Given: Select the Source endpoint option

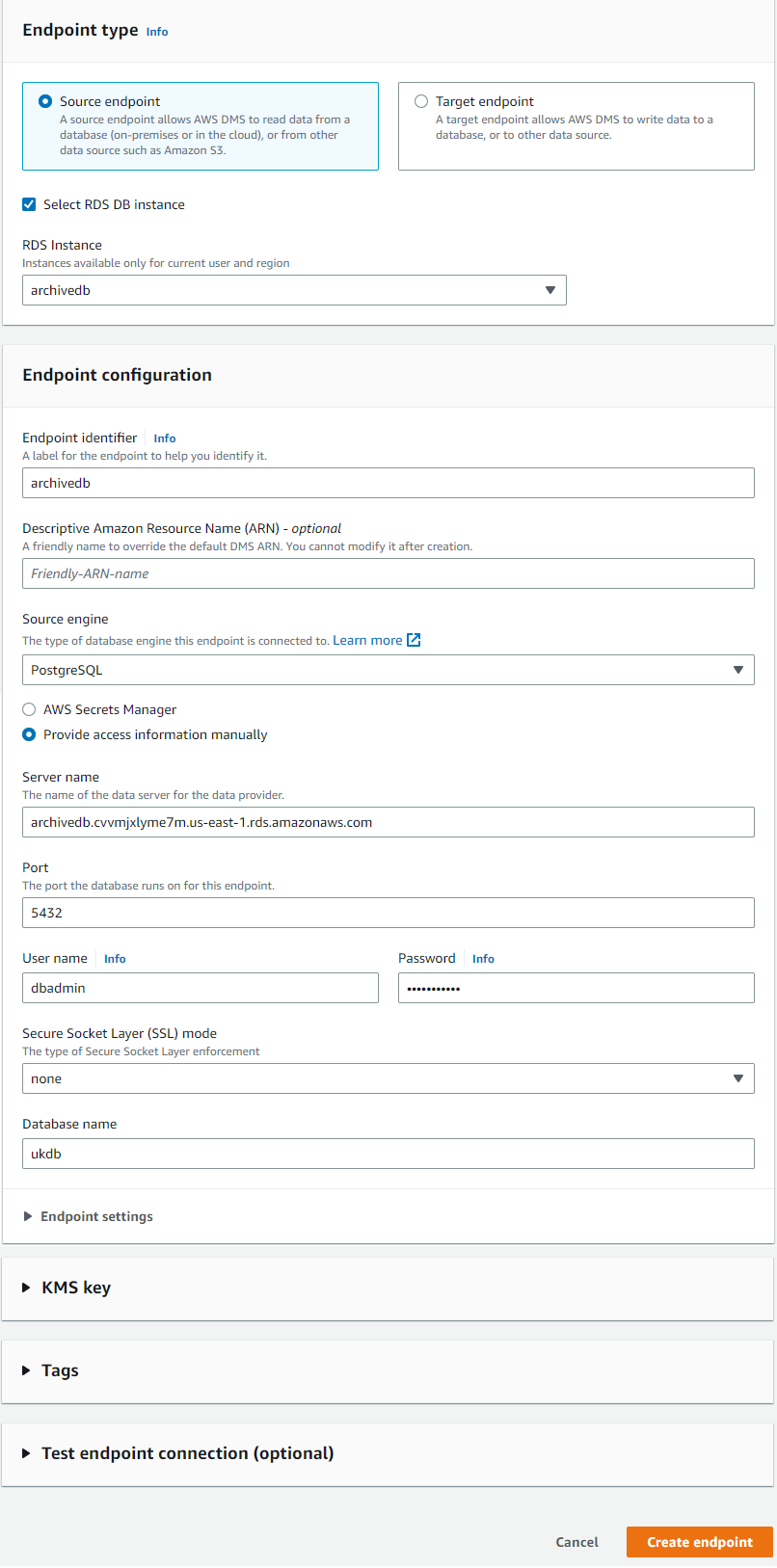Looking at the screenshot, I should pyautogui.click(x=45, y=101).
